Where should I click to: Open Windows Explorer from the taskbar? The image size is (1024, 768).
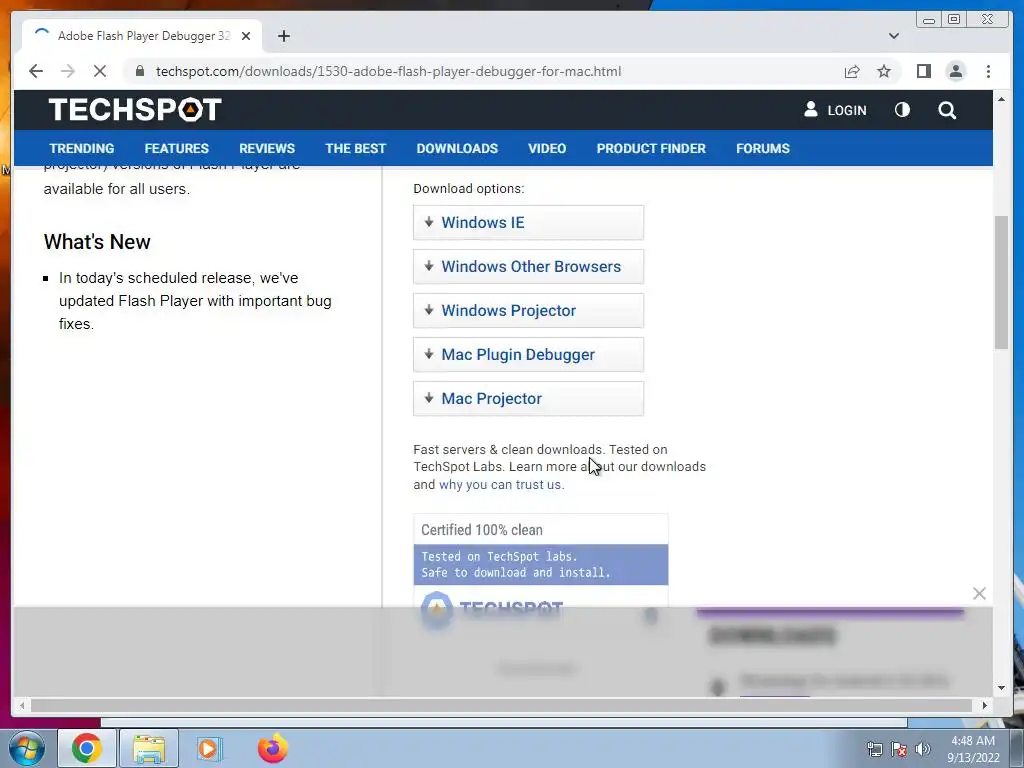(149, 748)
